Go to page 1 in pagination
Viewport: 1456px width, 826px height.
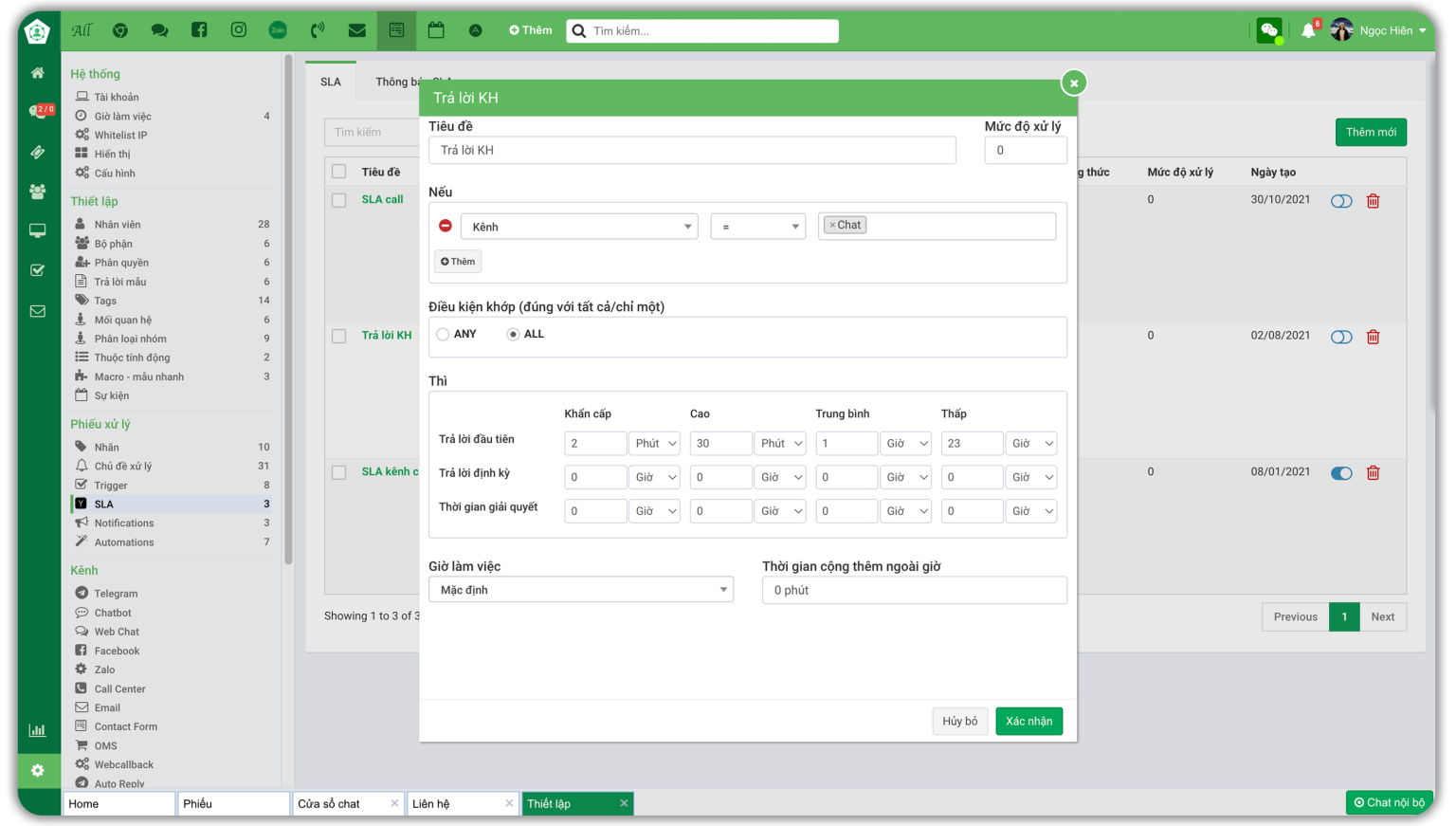pos(1344,616)
